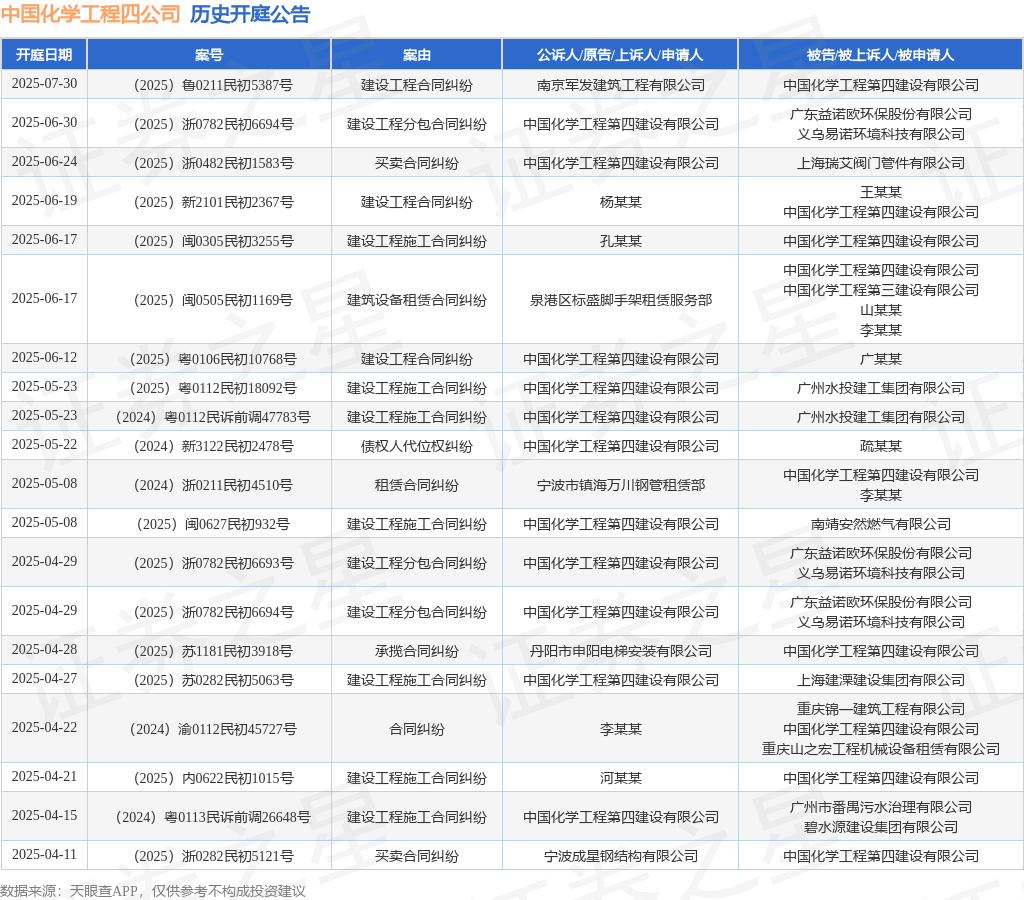Screen dimensions: 1024x900
Task: Click the 案由 column header
Action: [417, 55]
